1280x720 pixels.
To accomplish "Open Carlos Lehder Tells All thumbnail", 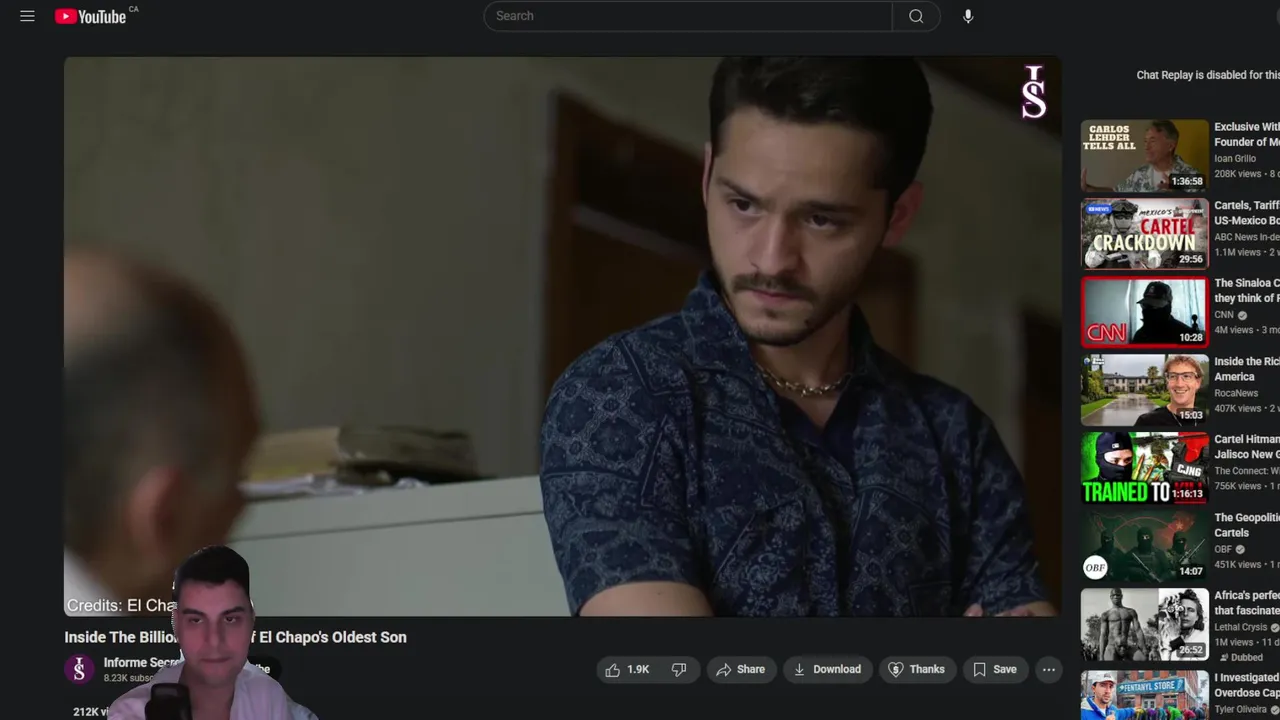I will [x=1145, y=156].
